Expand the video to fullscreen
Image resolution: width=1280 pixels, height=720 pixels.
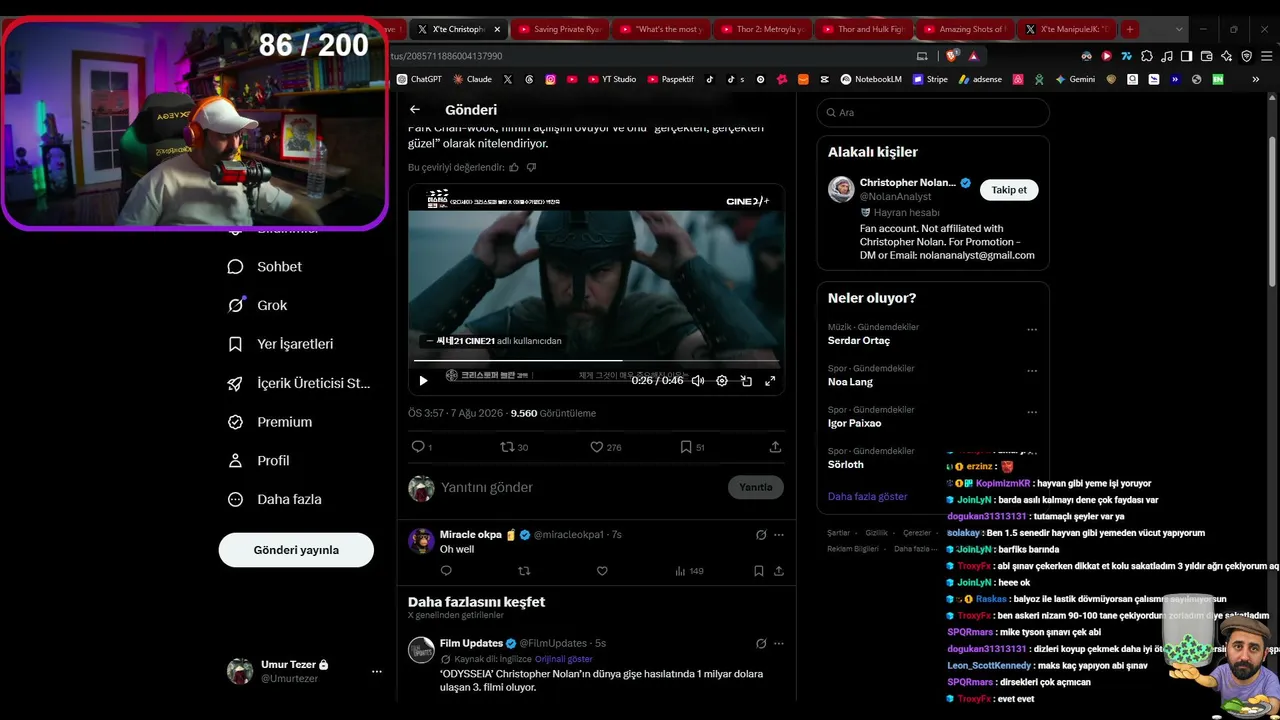(770, 381)
